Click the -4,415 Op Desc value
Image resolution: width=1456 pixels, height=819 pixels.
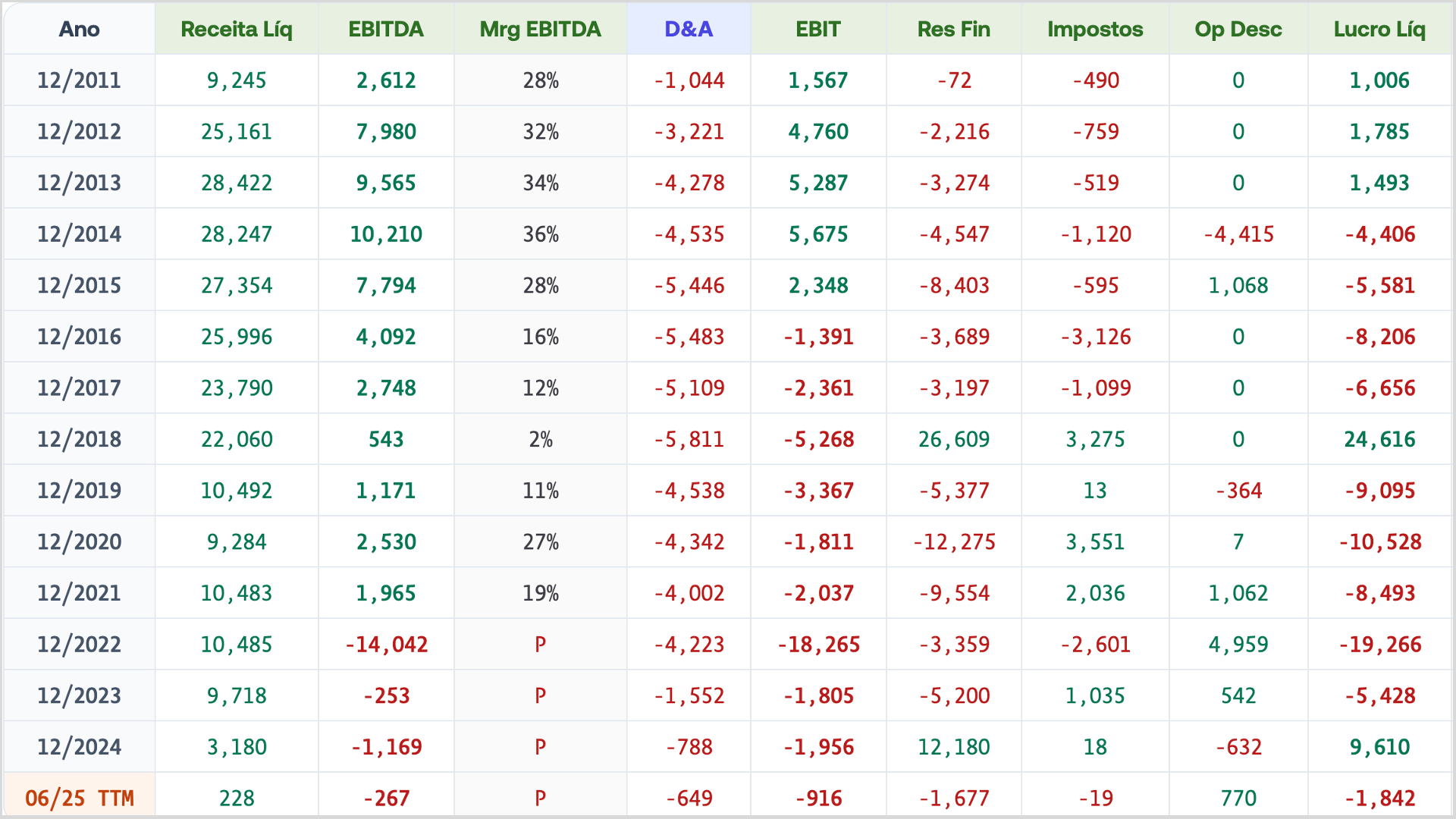[x=1238, y=234]
